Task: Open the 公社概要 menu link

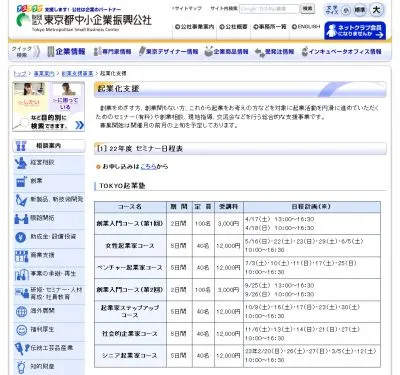Action: [x=233, y=27]
